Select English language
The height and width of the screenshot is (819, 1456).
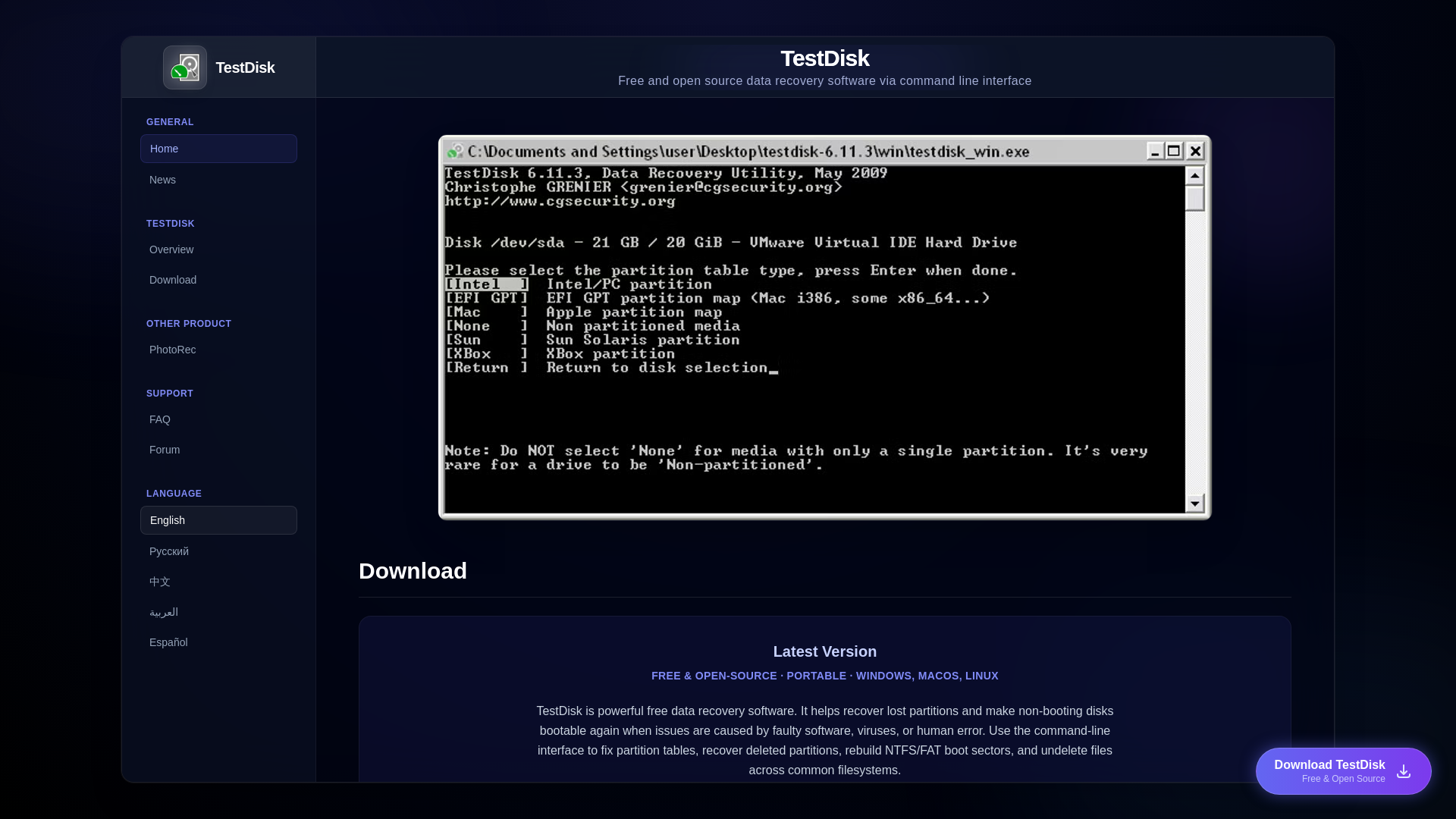pyautogui.click(x=218, y=520)
